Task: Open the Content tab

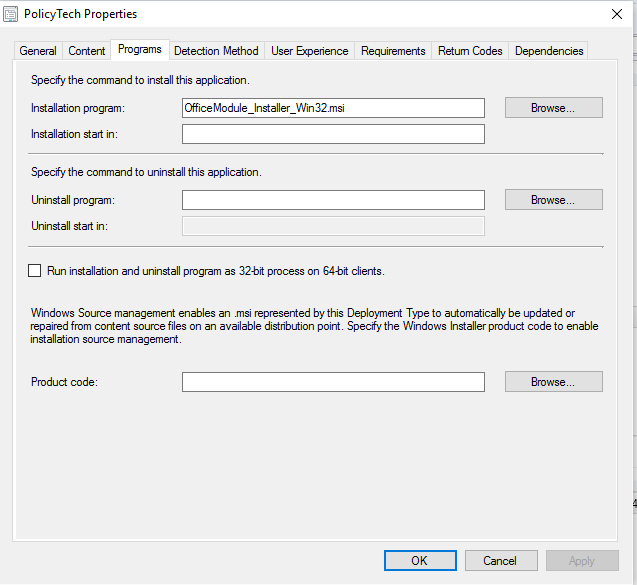Action: pyautogui.click(x=87, y=51)
